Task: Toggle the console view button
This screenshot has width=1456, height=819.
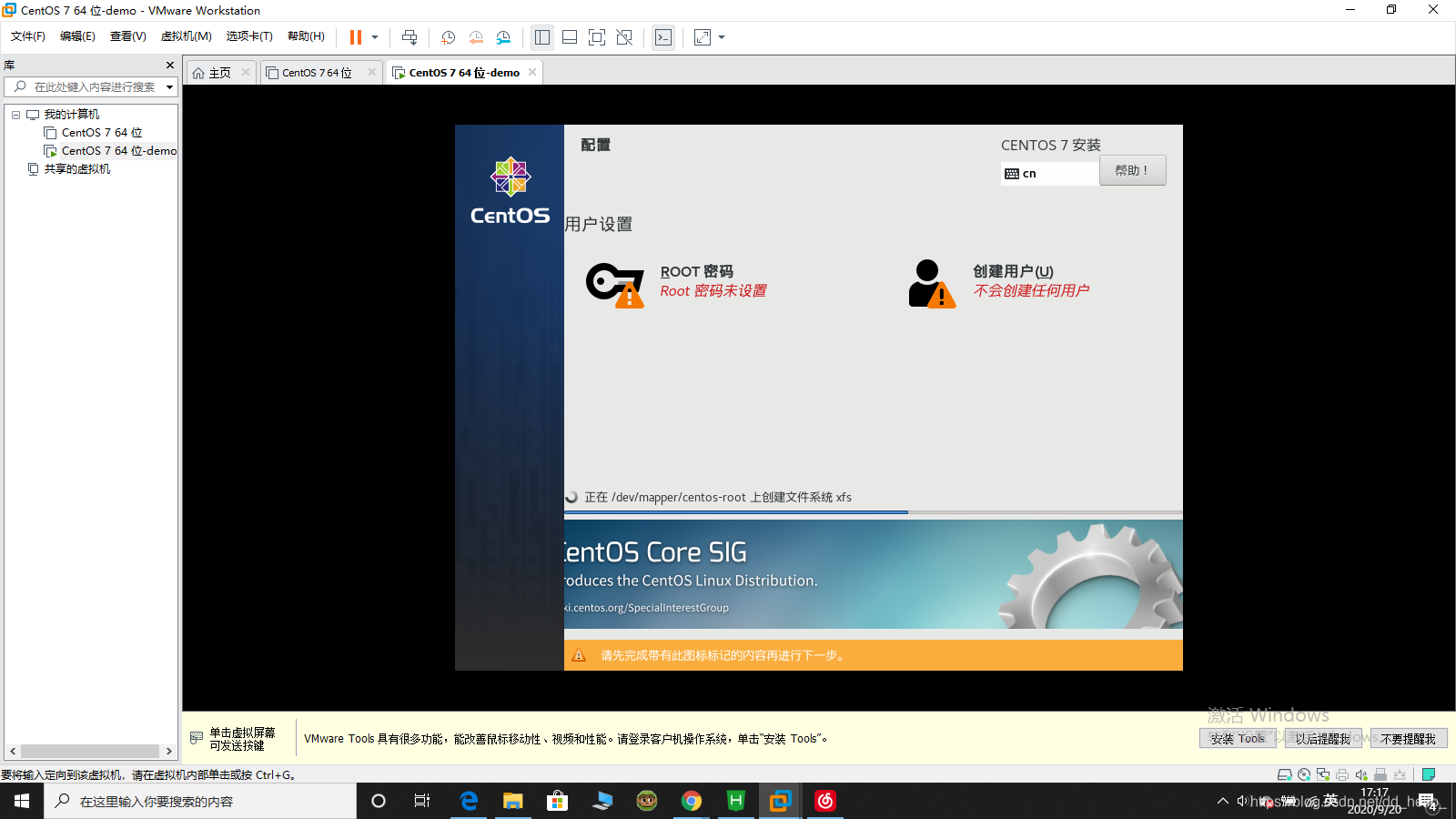Action: pyautogui.click(x=663, y=37)
